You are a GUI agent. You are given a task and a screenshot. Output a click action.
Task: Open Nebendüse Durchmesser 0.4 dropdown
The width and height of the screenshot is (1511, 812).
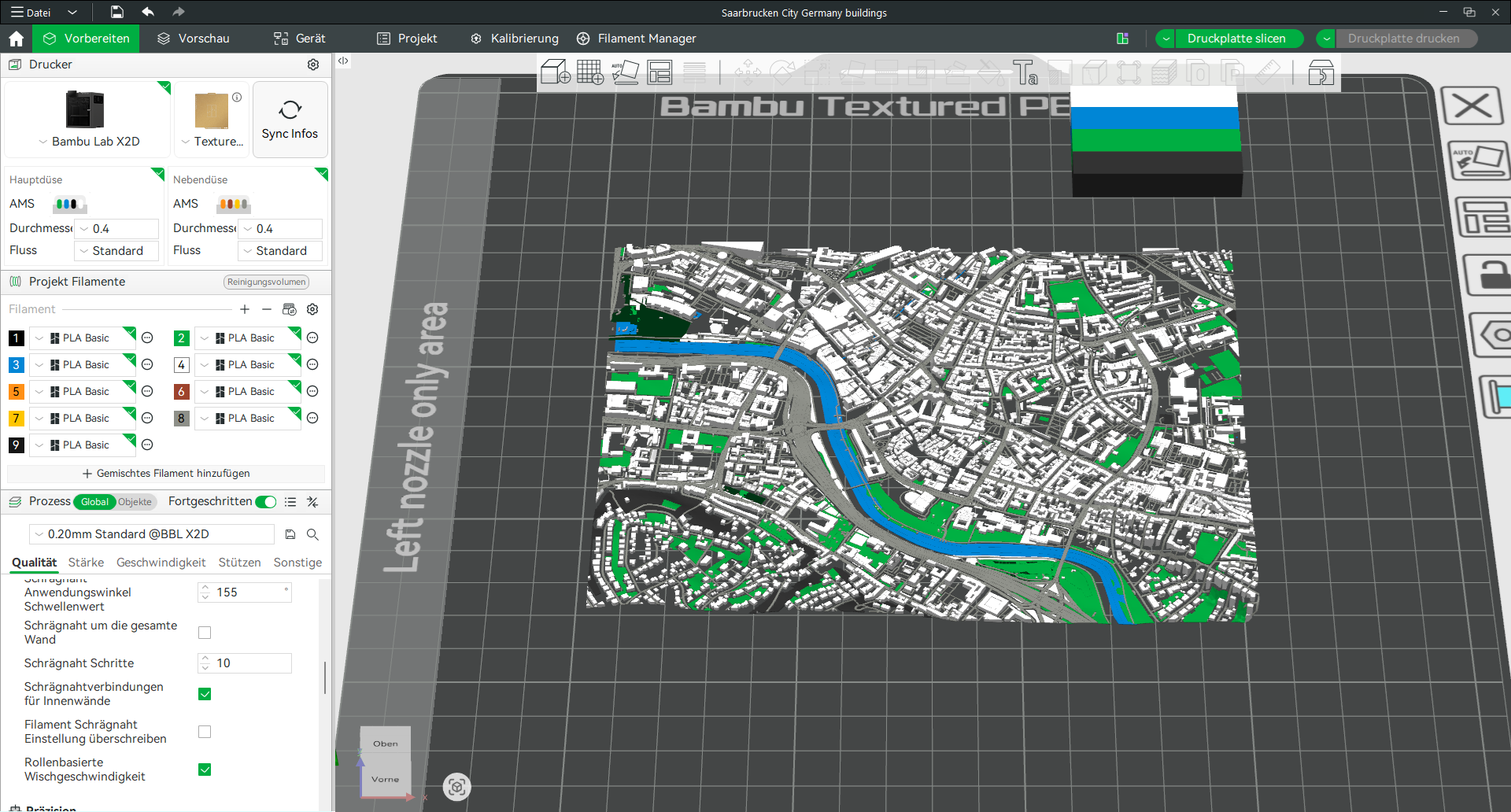point(280,229)
